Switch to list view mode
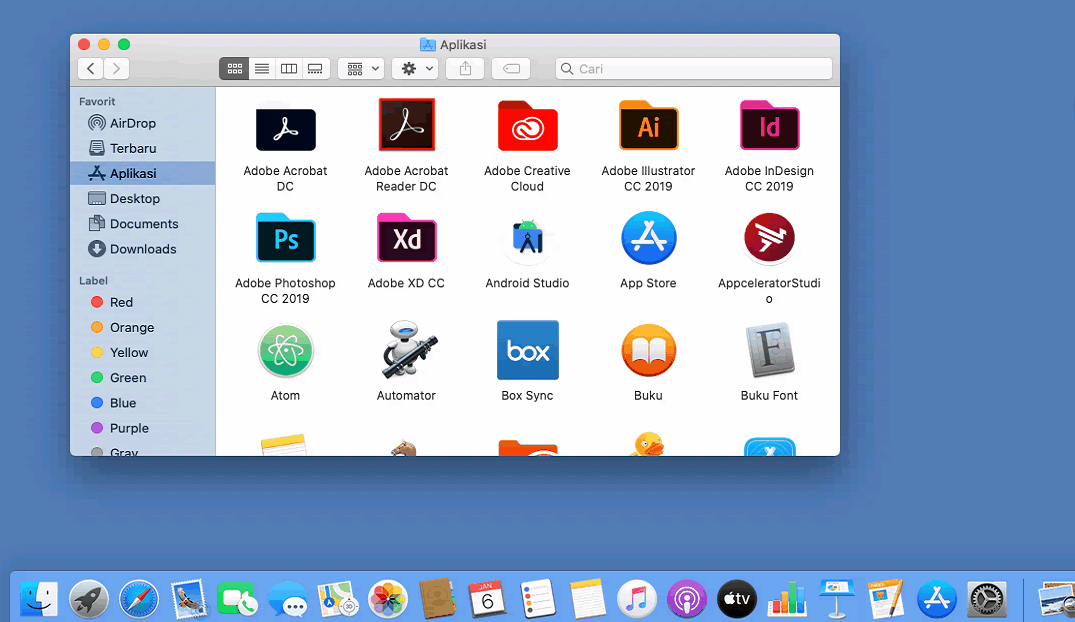The width and height of the screenshot is (1075, 622). pos(262,69)
